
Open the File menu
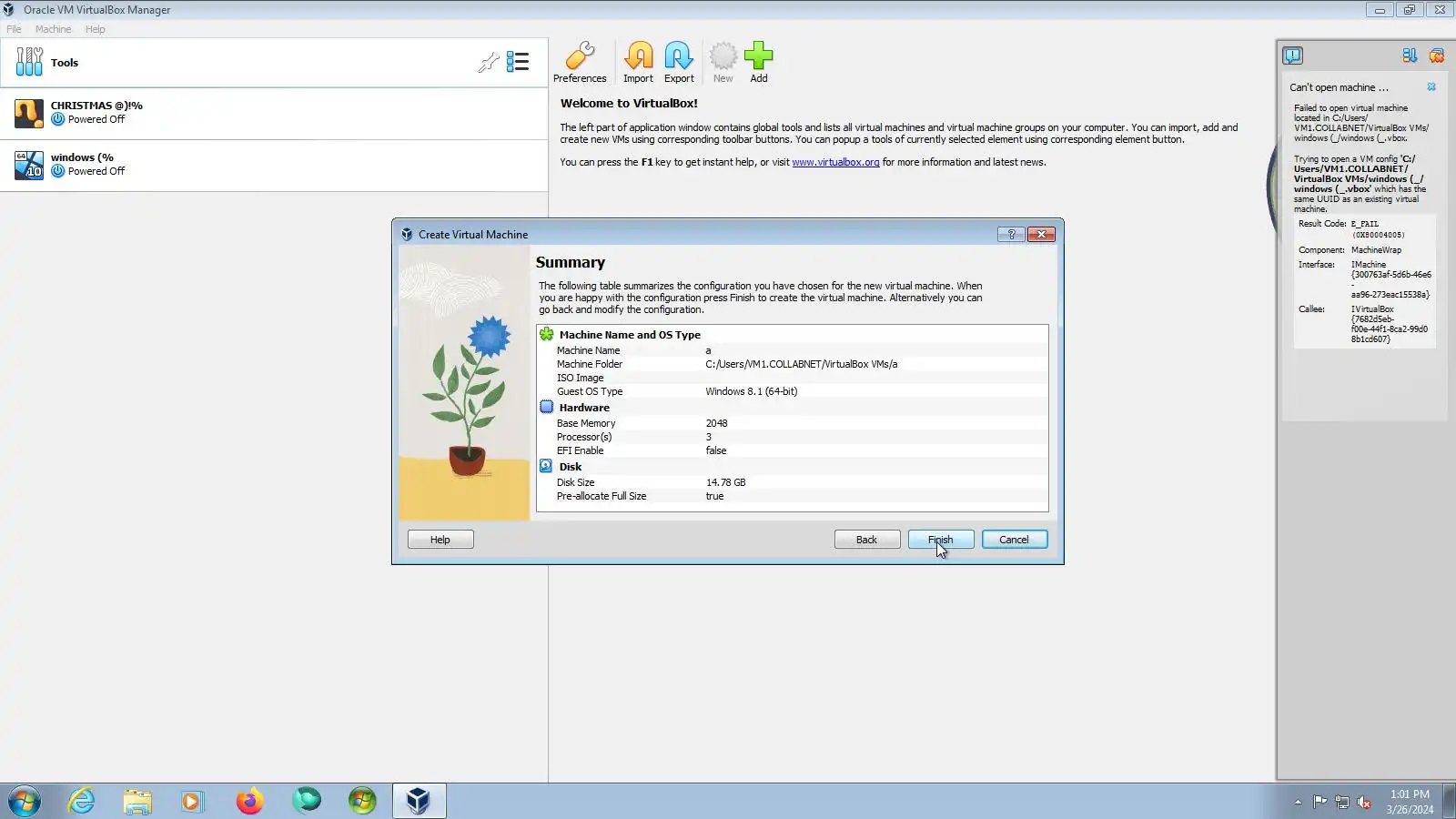(x=14, y=29)
